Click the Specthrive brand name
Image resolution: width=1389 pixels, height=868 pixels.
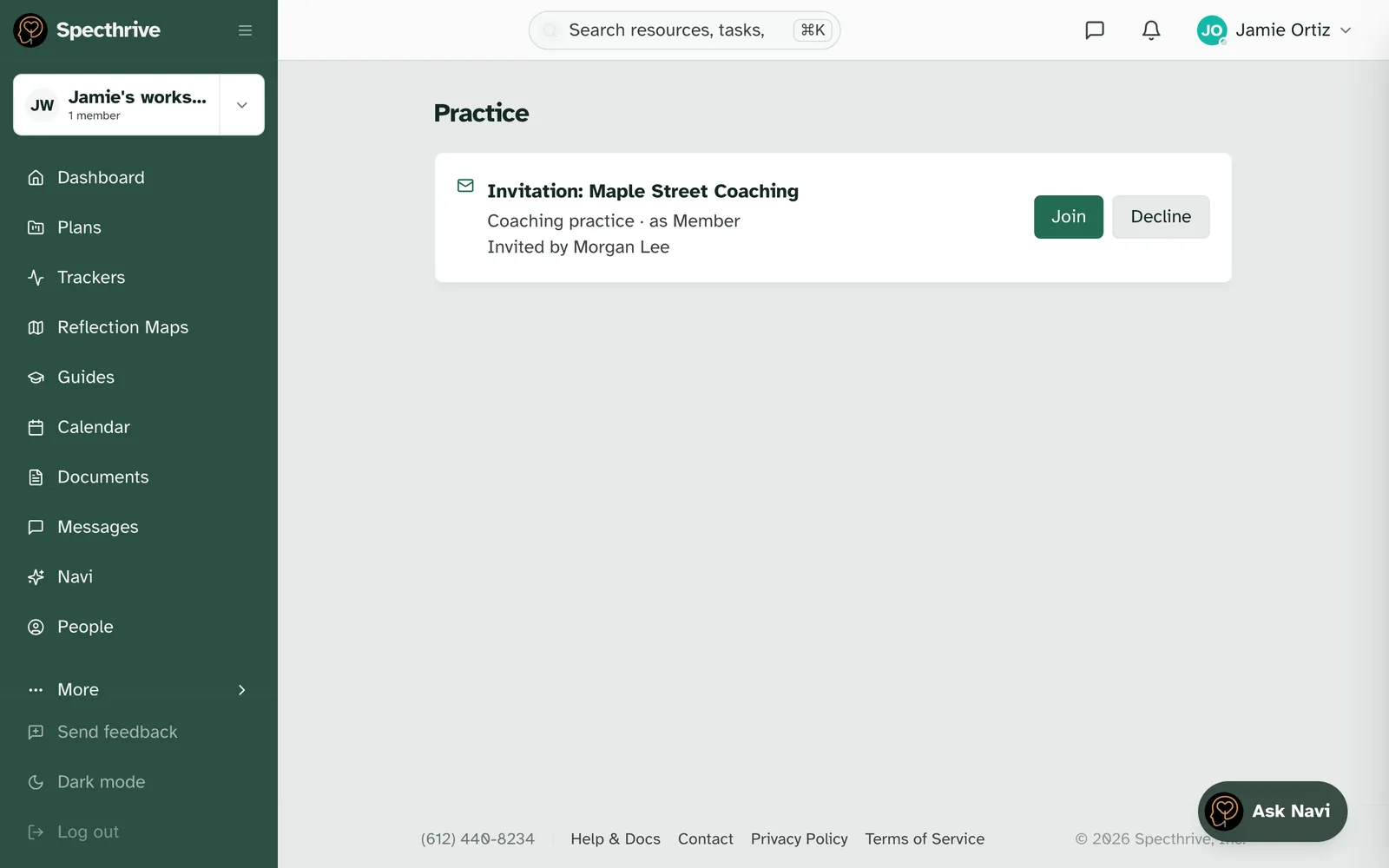109,30
